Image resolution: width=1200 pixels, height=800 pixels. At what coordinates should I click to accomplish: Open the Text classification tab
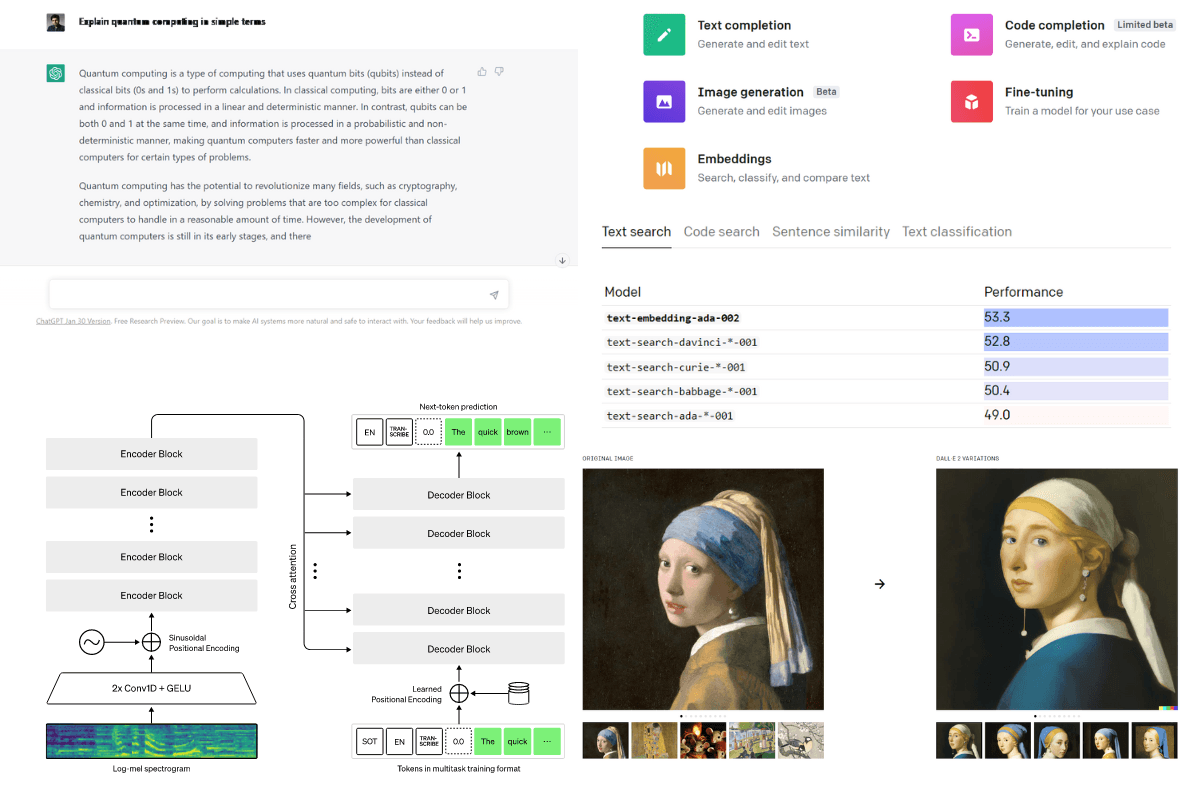click(x=957, y=231)
